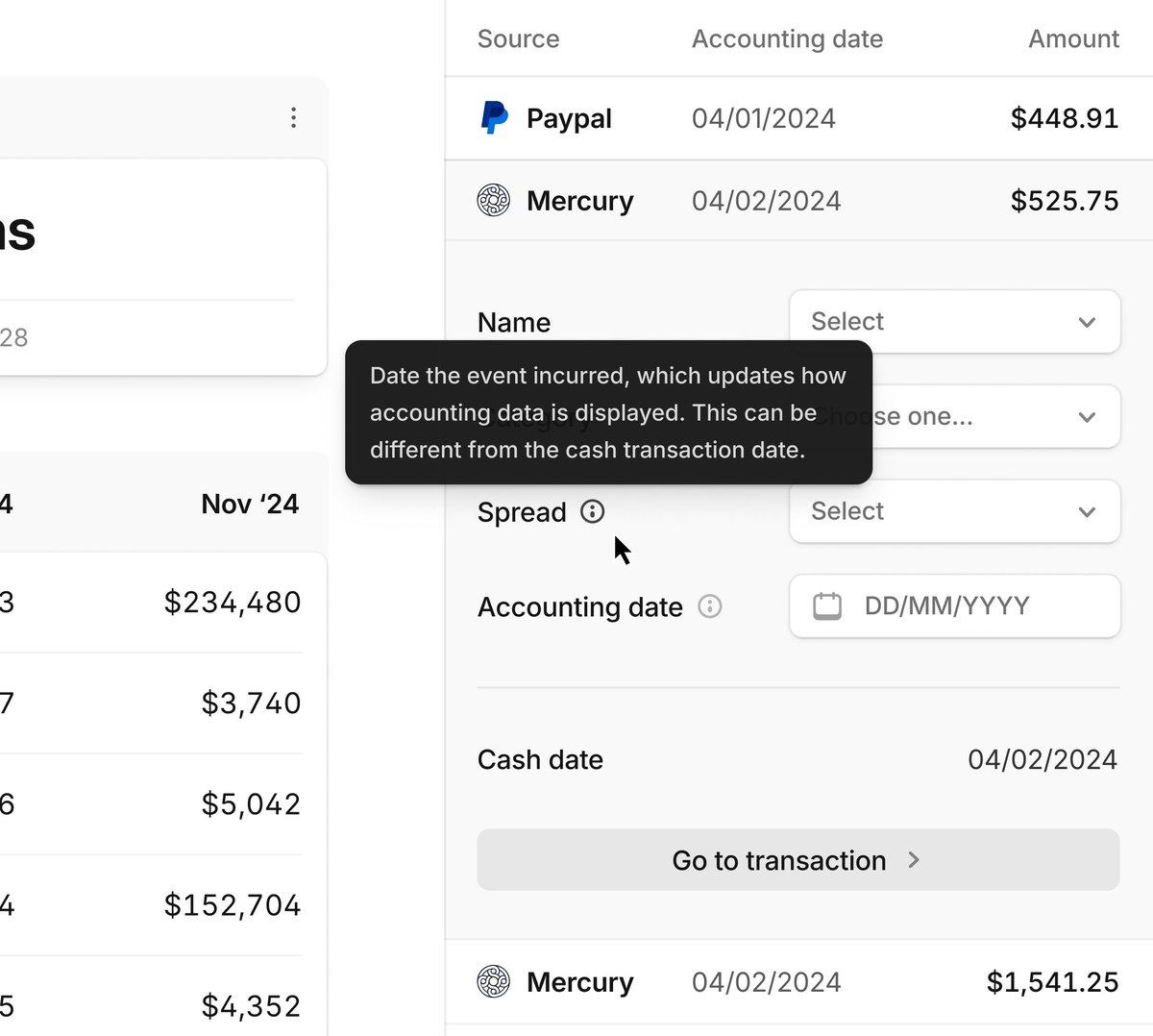Screen dimensions: 1153x1036
Task: Click the Mercury logo in the $1,541.25 row
Action: 494,981
